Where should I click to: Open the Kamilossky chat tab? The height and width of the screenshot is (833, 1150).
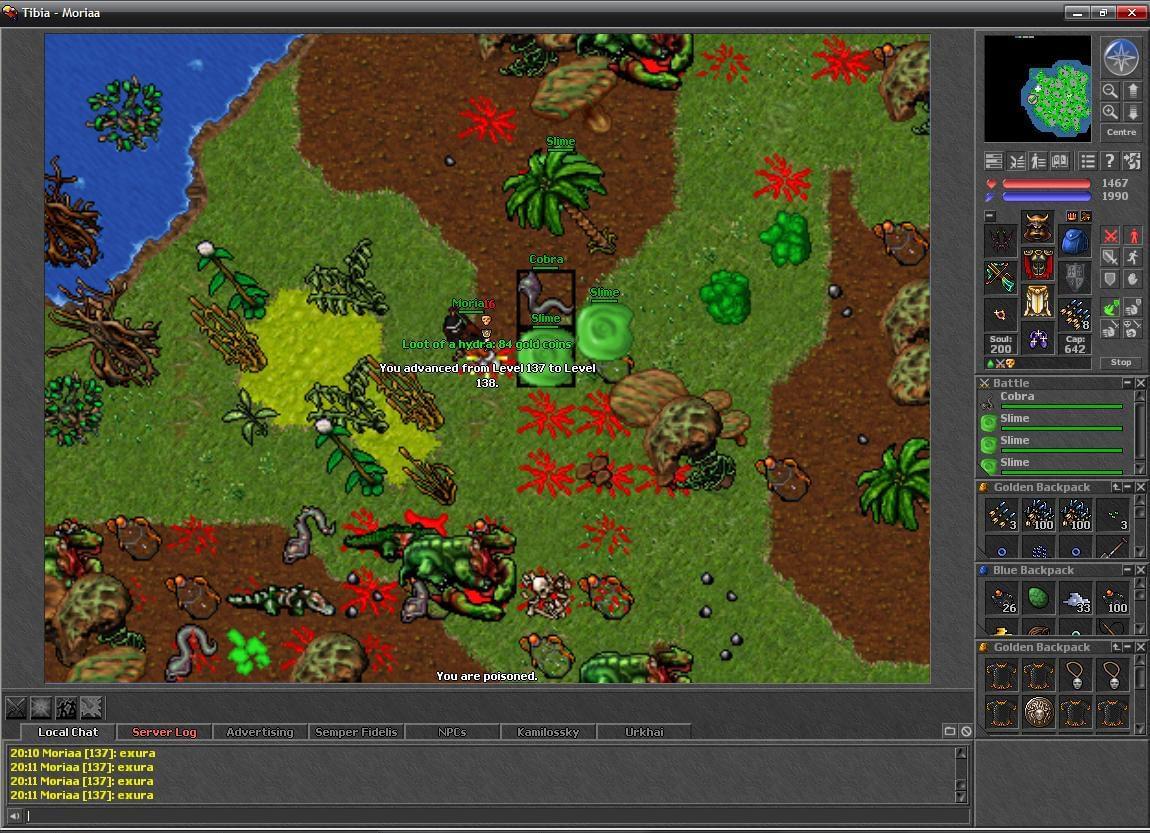548,732
